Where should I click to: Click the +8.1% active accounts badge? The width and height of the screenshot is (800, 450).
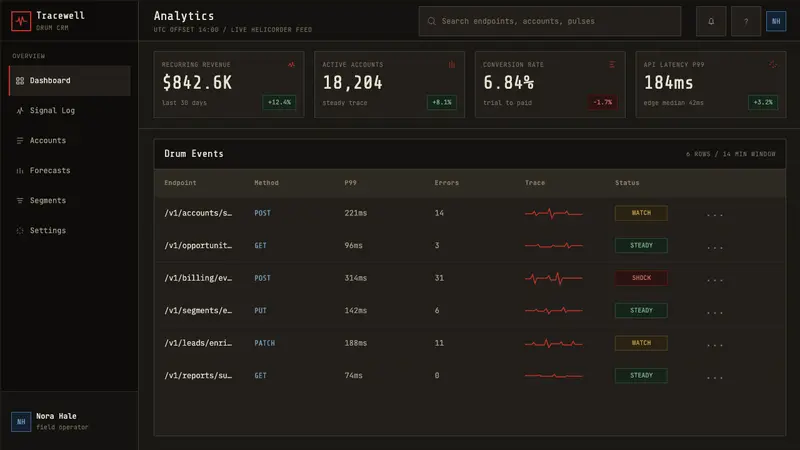click(x=441, y=102)
